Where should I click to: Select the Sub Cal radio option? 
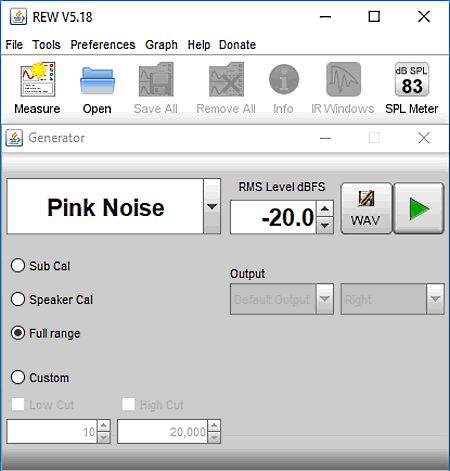coord(18,266)
